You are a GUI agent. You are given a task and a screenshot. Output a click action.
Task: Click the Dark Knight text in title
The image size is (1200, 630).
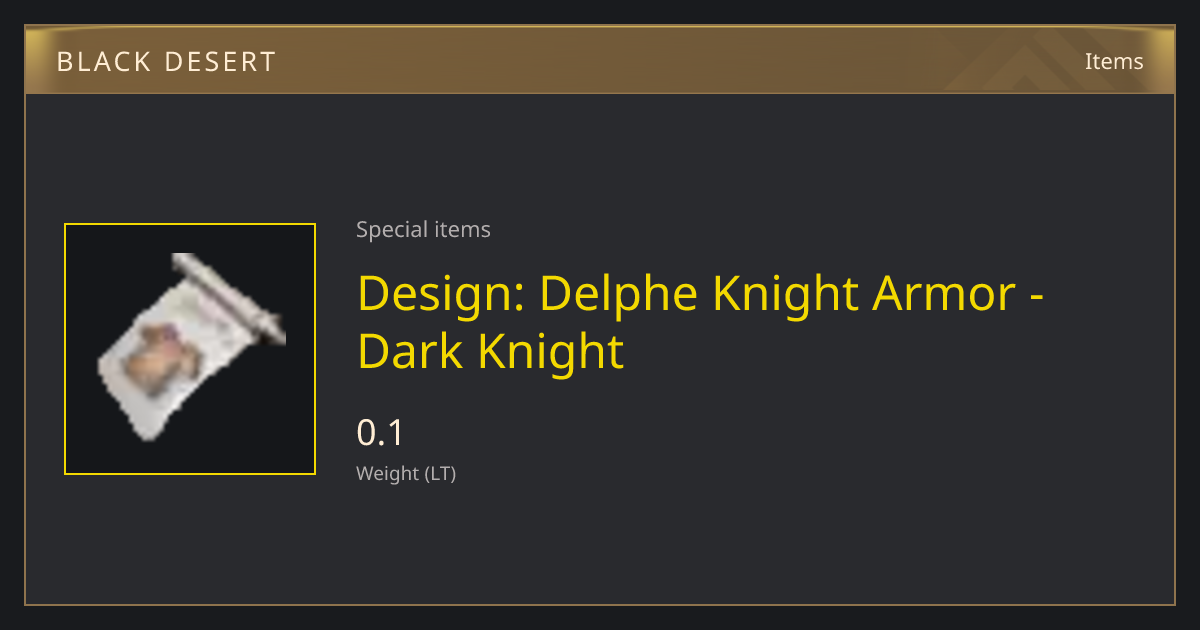pos(490,352)
